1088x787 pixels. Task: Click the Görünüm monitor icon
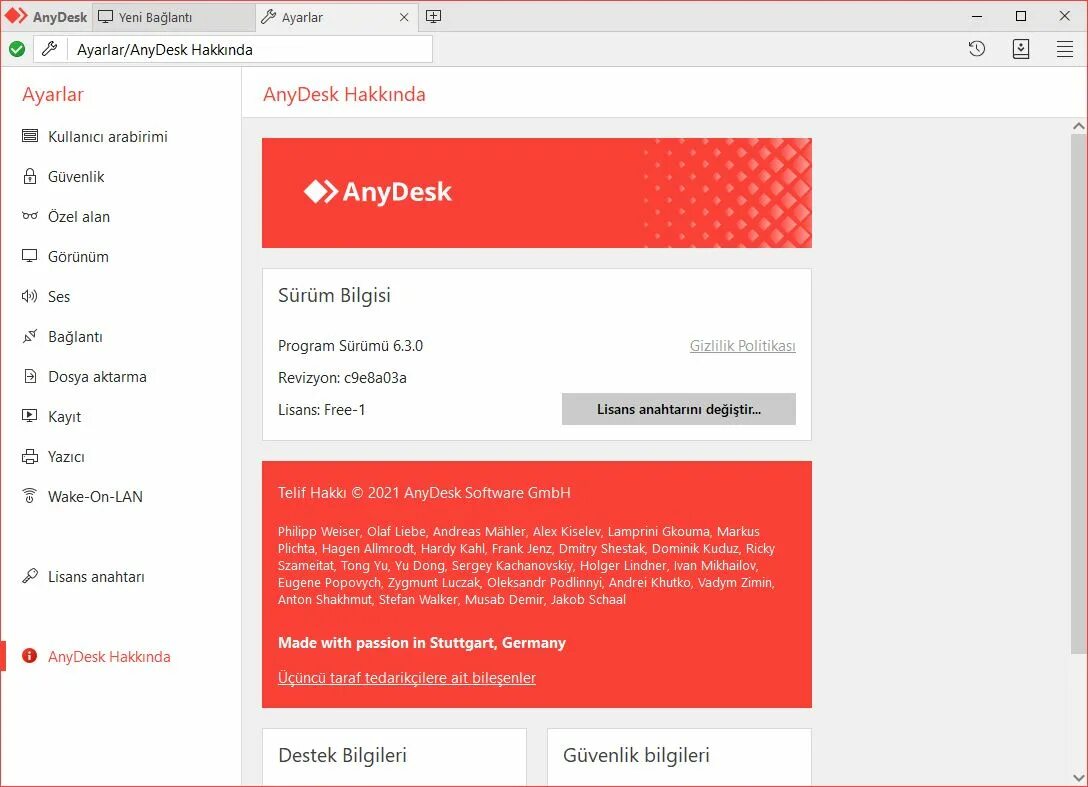30,256
